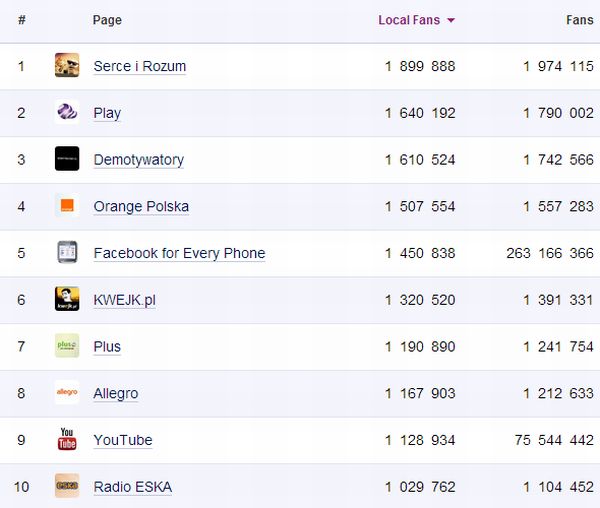The image size is (600, 508).
Task: Click the YouTube logo icon
Action: [x=67, y=439]
